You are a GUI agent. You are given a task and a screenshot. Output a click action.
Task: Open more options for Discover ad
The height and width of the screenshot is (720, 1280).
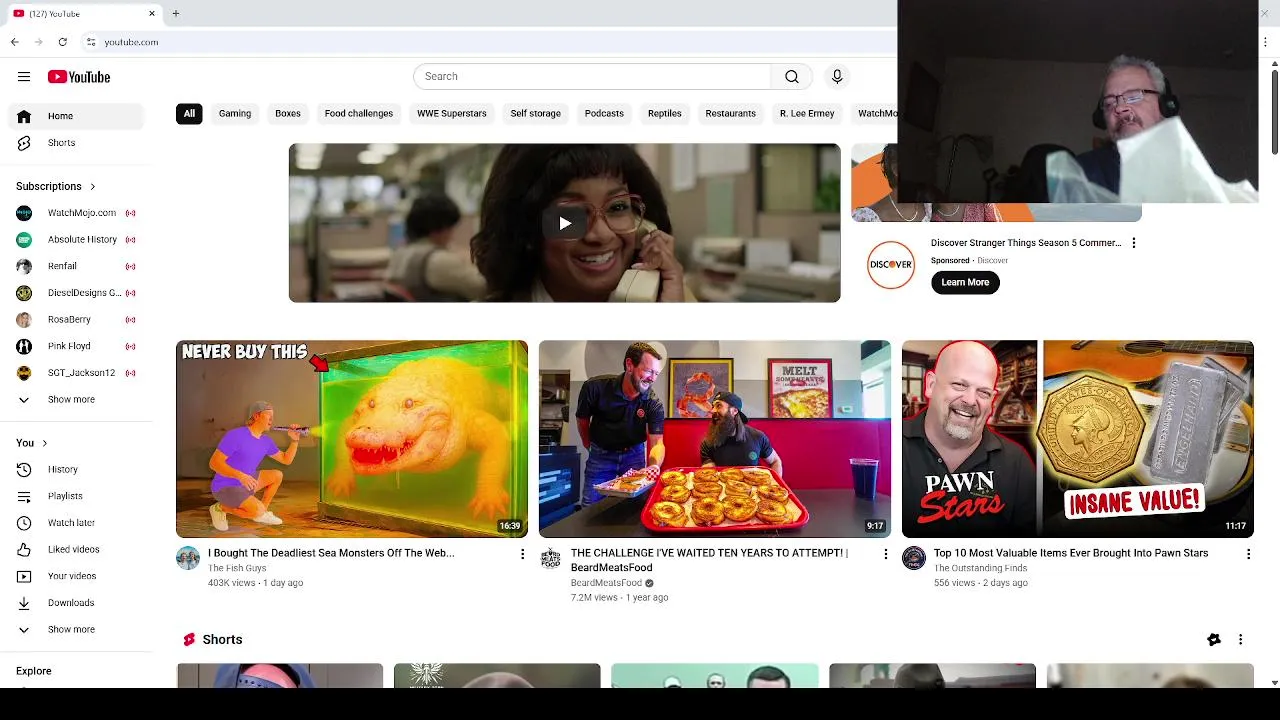click(x=1133, y=243)
